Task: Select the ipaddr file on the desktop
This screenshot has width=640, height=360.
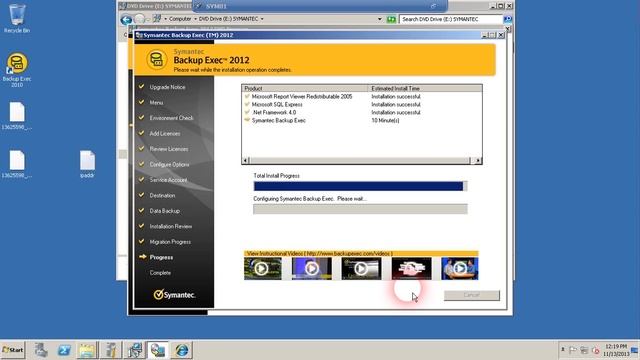Action: [87, 164]
